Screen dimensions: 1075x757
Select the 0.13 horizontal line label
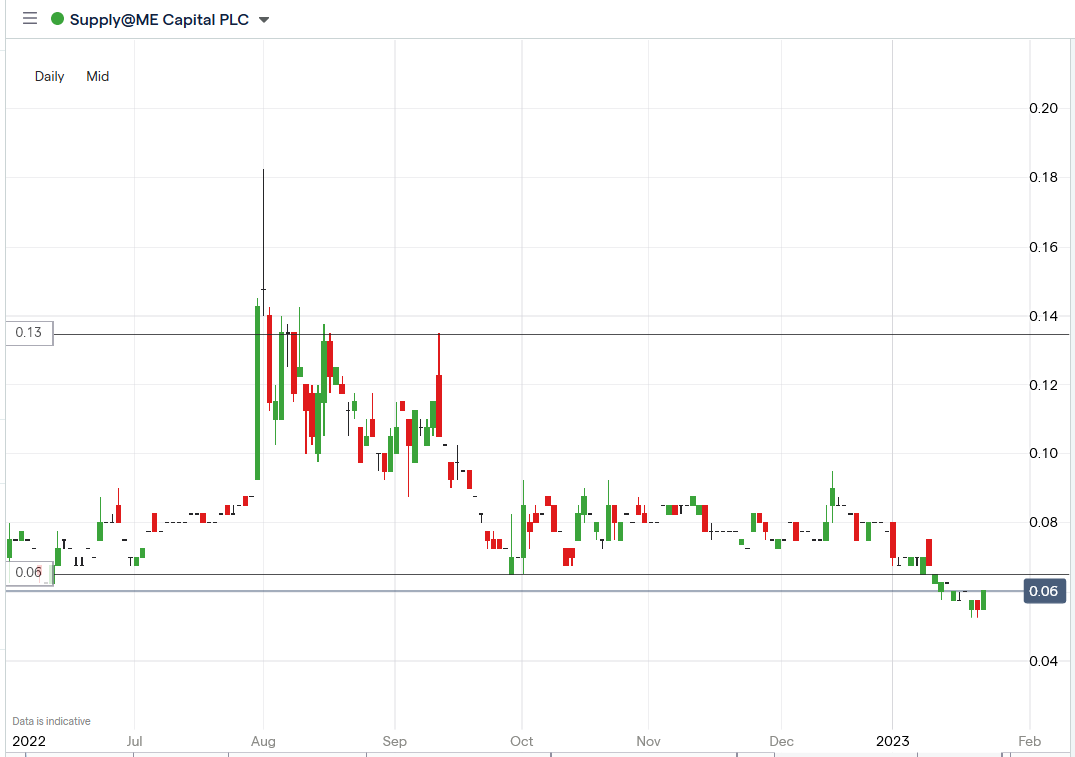tap(29, 333)
